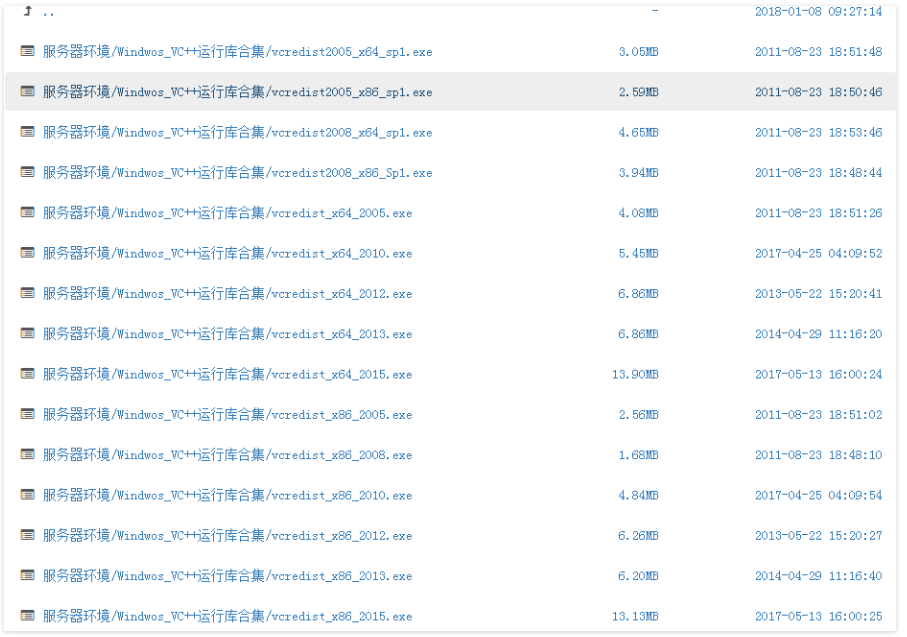Go up via the ".." link
Image resolution: width=907 pixels, height=637 pixels.
(x=49, y=12)
